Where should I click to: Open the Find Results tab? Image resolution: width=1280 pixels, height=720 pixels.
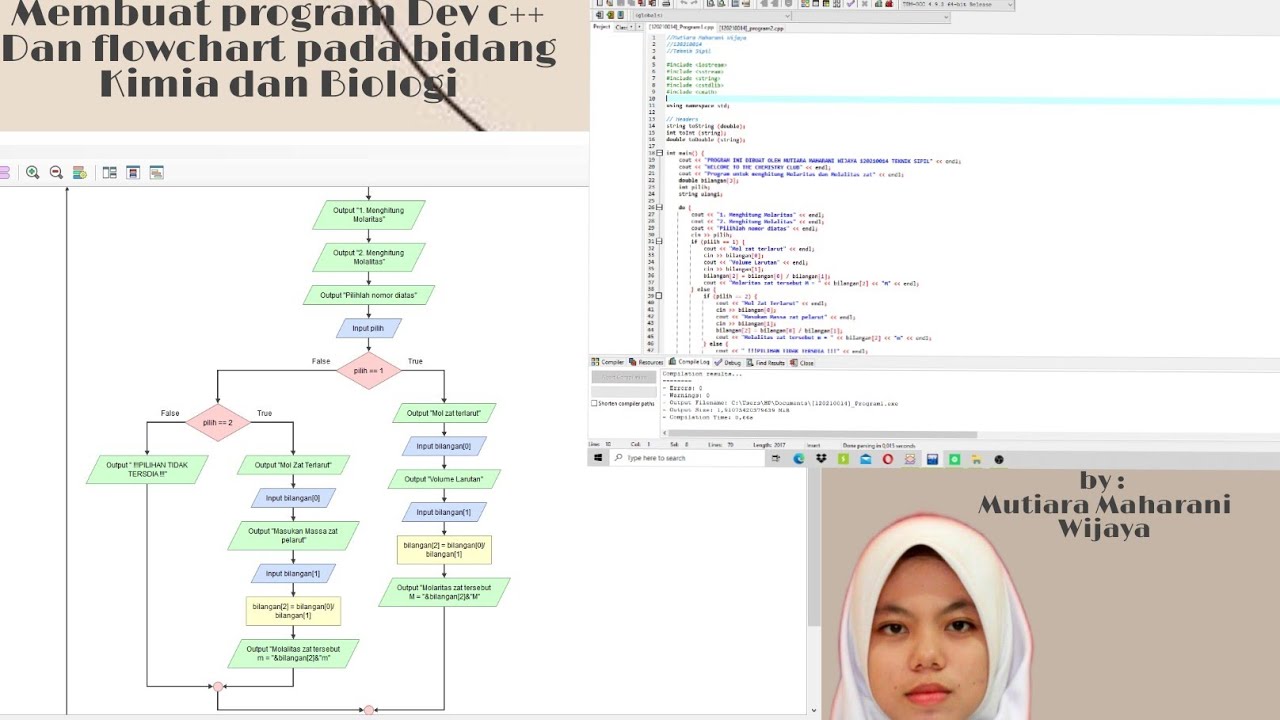tap(766, 362)
